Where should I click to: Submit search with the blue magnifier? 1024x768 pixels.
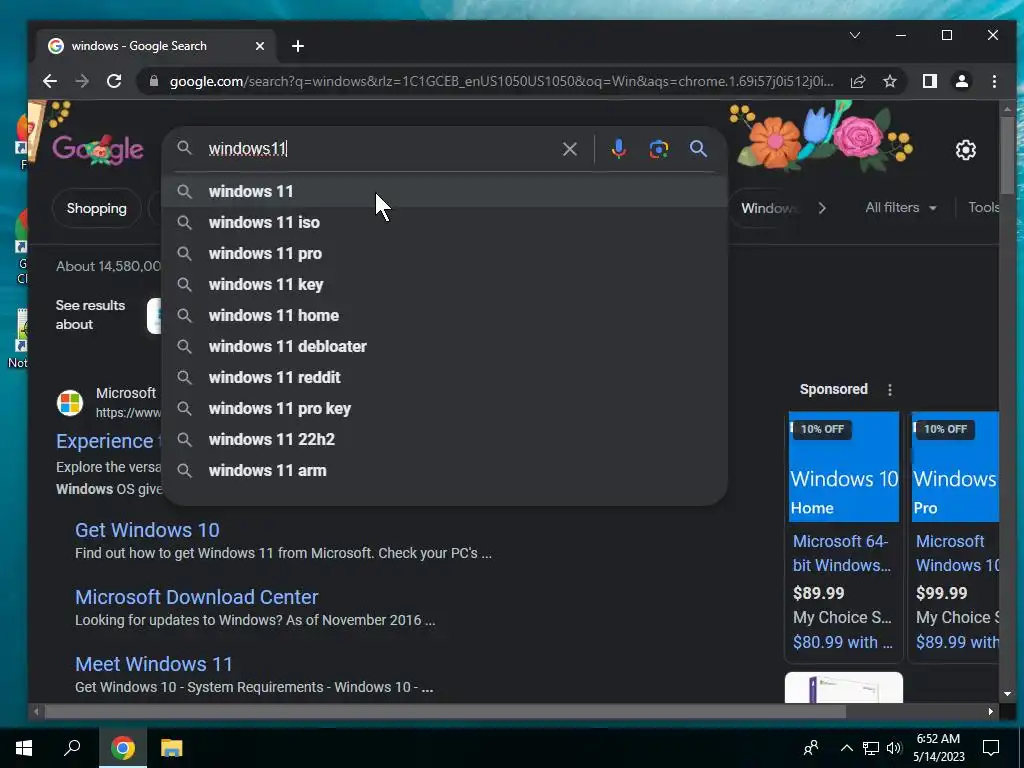point(698,149)
